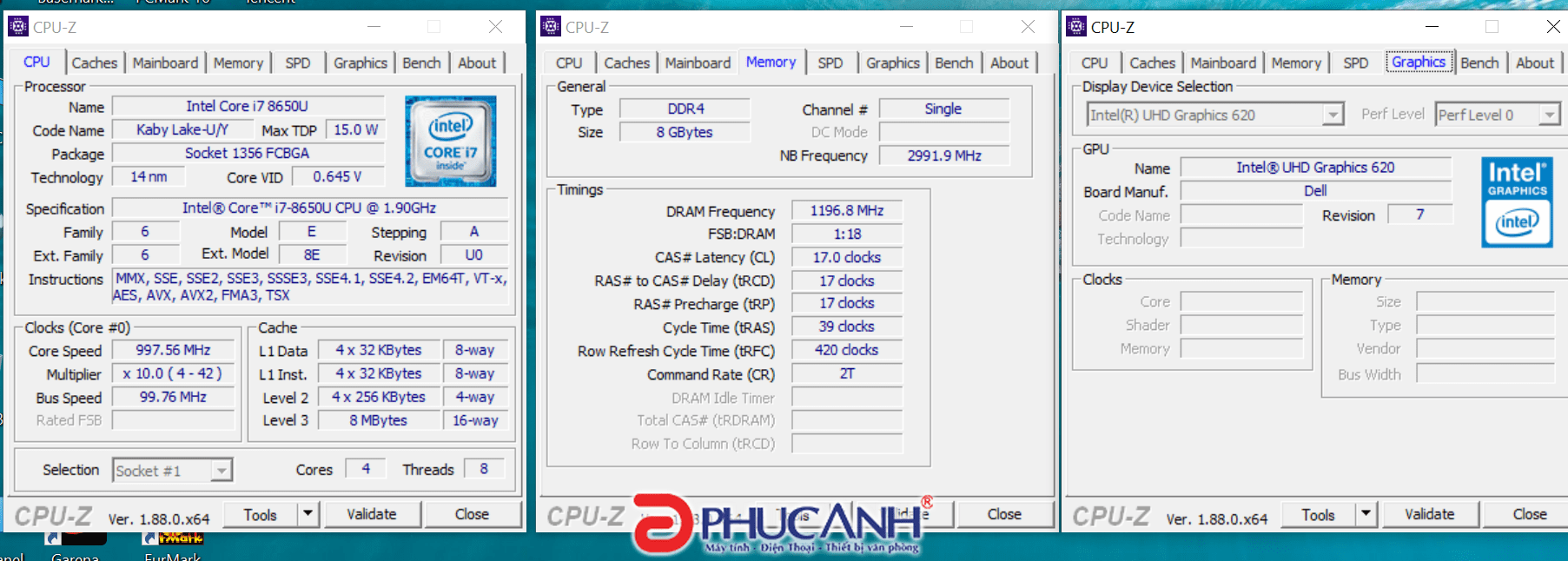Click the bus speed value '99.76 MHz'
This screenshot has height=561, width=1568.
[174, 397]
